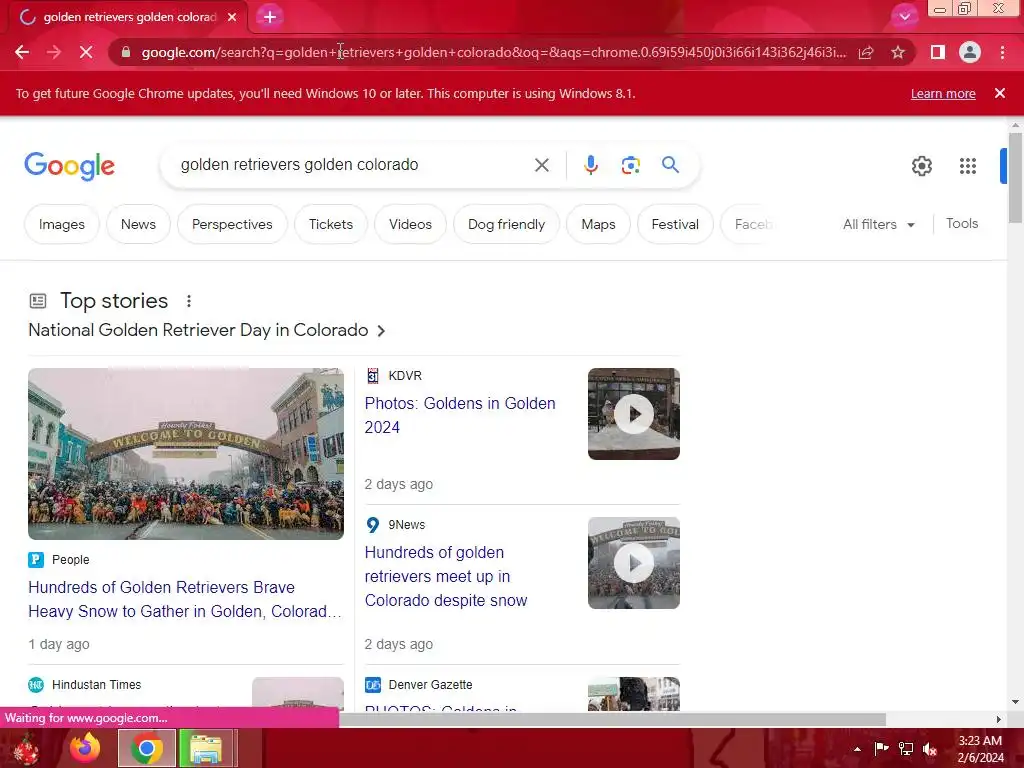
Task: Click the horizontal scrollbar right arrow
Action: (x=998, y=719)
